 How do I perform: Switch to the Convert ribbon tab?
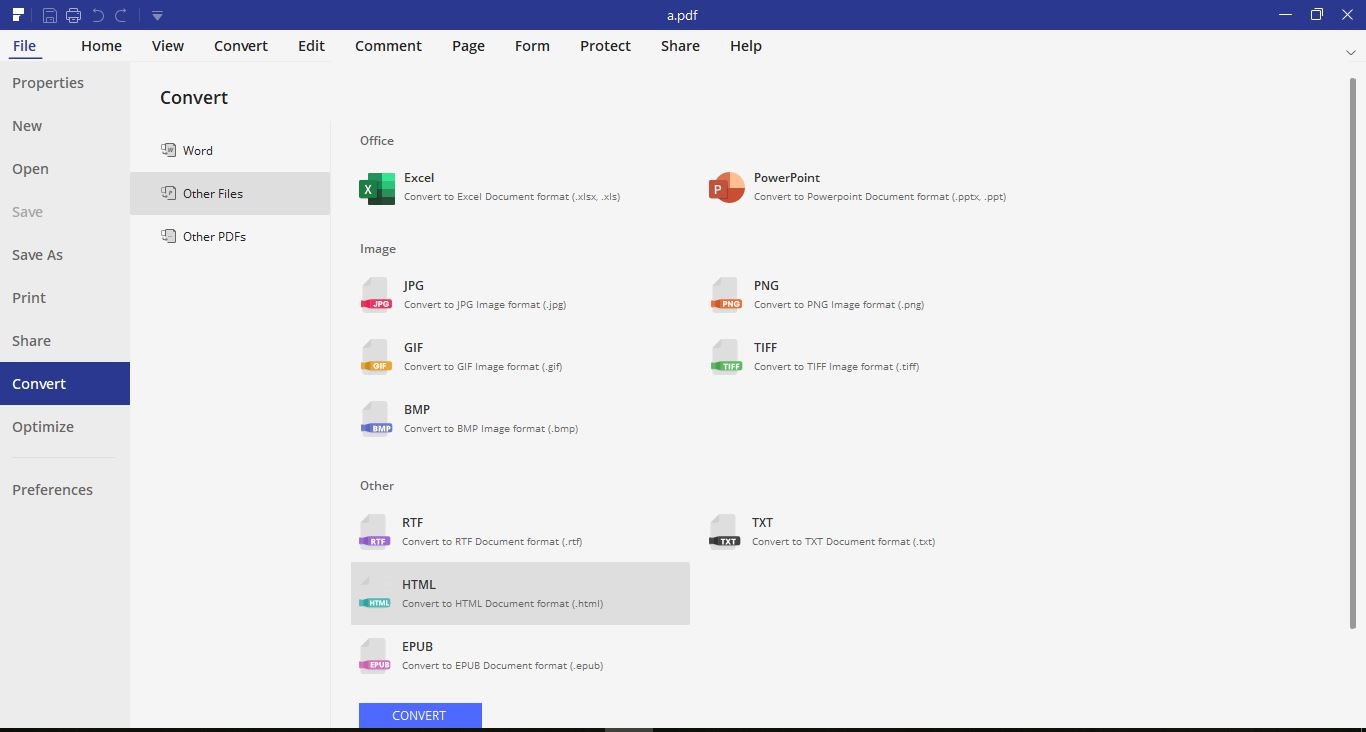coord(241,46)
